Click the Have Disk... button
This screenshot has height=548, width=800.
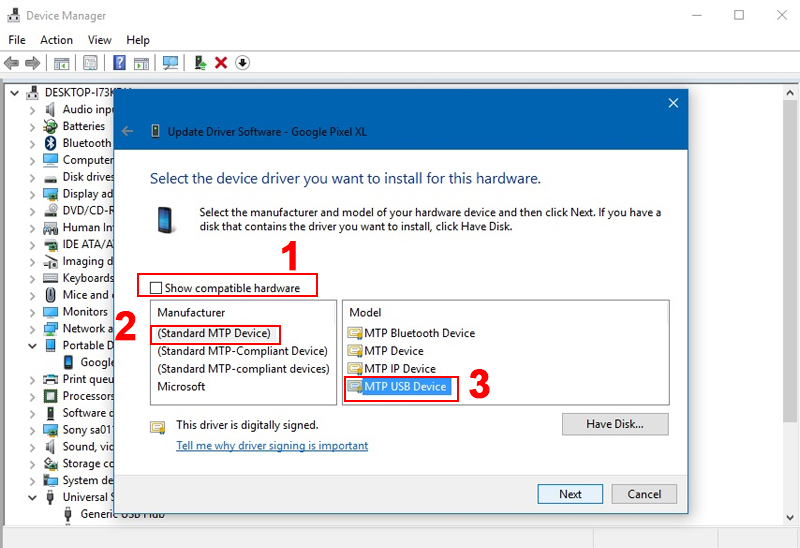click(615, 424)
